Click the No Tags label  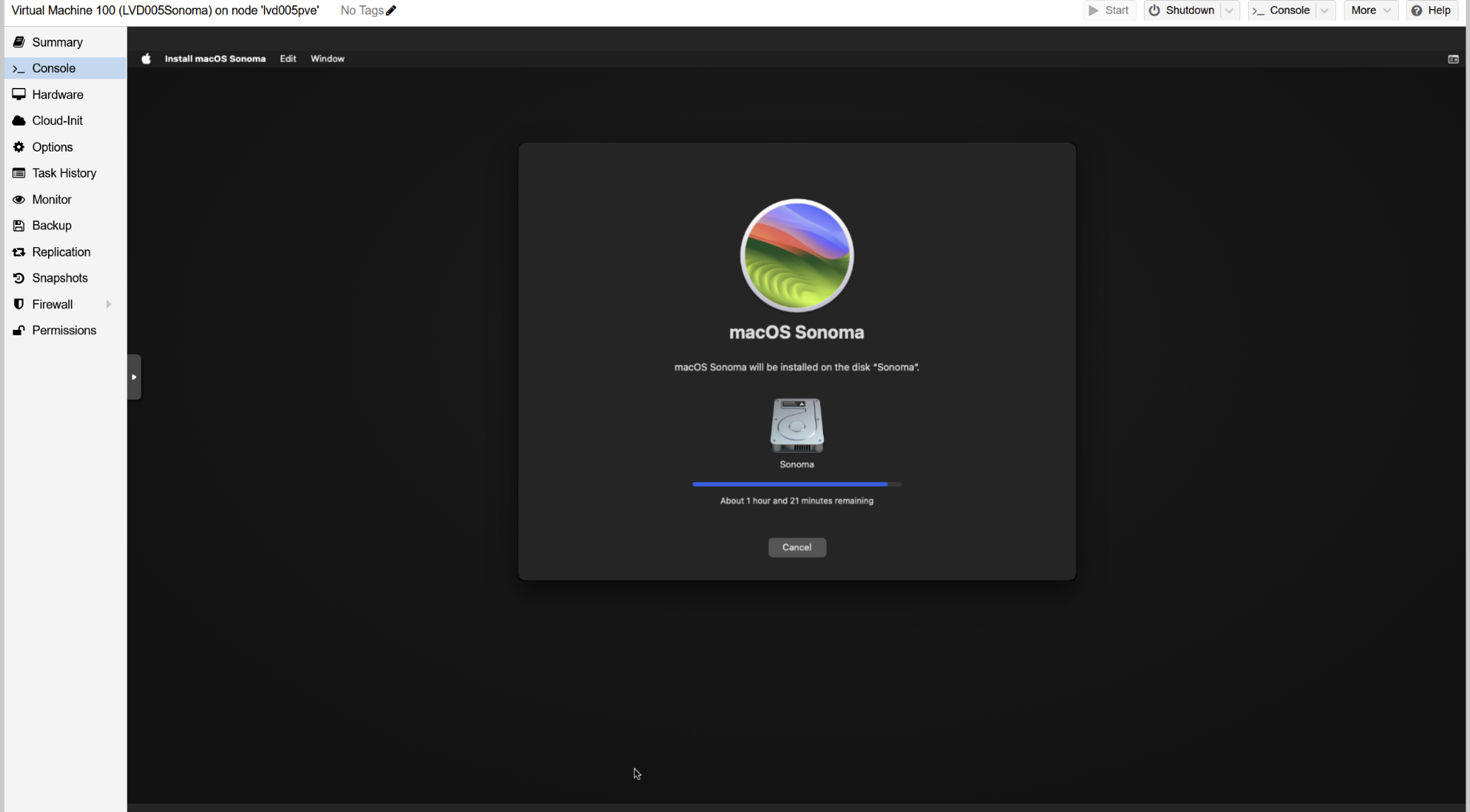point(362,11)
